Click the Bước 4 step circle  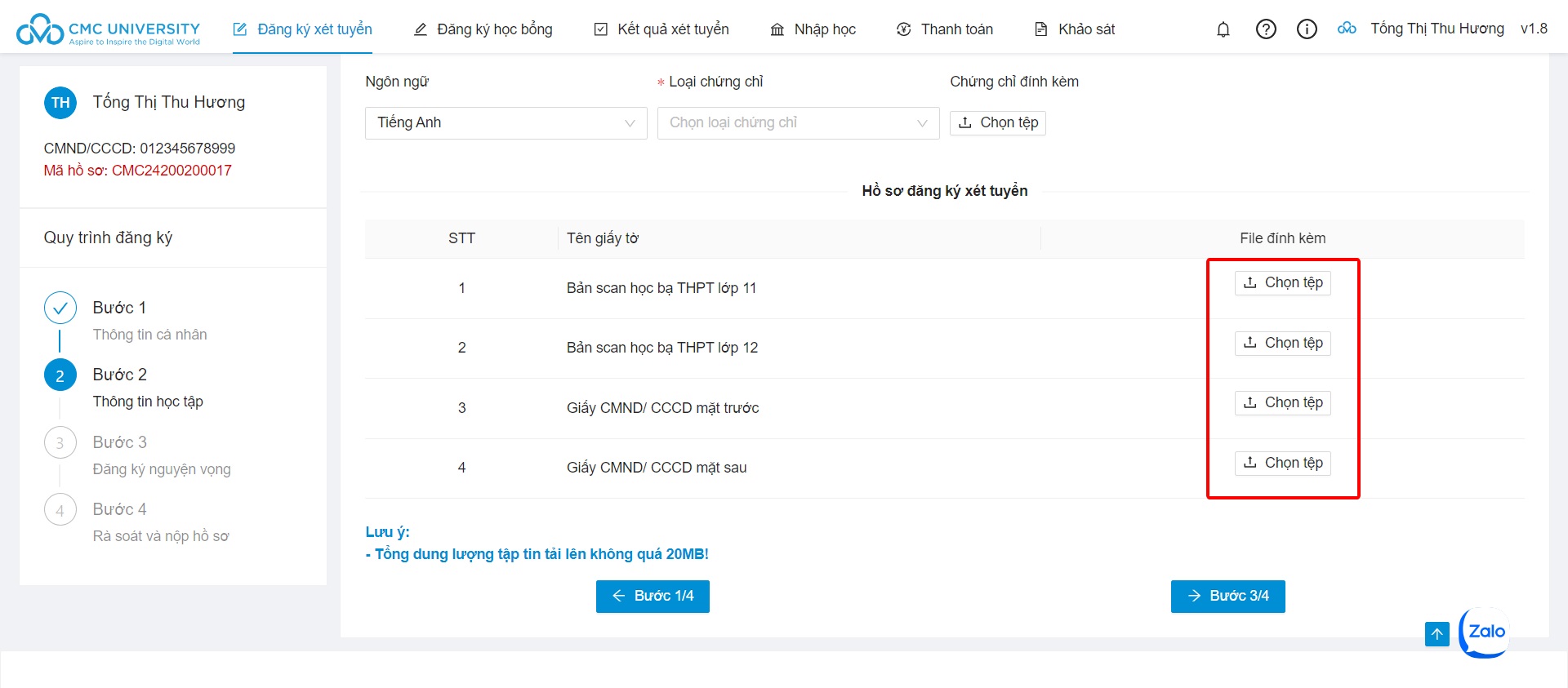(x=60, y=510)
